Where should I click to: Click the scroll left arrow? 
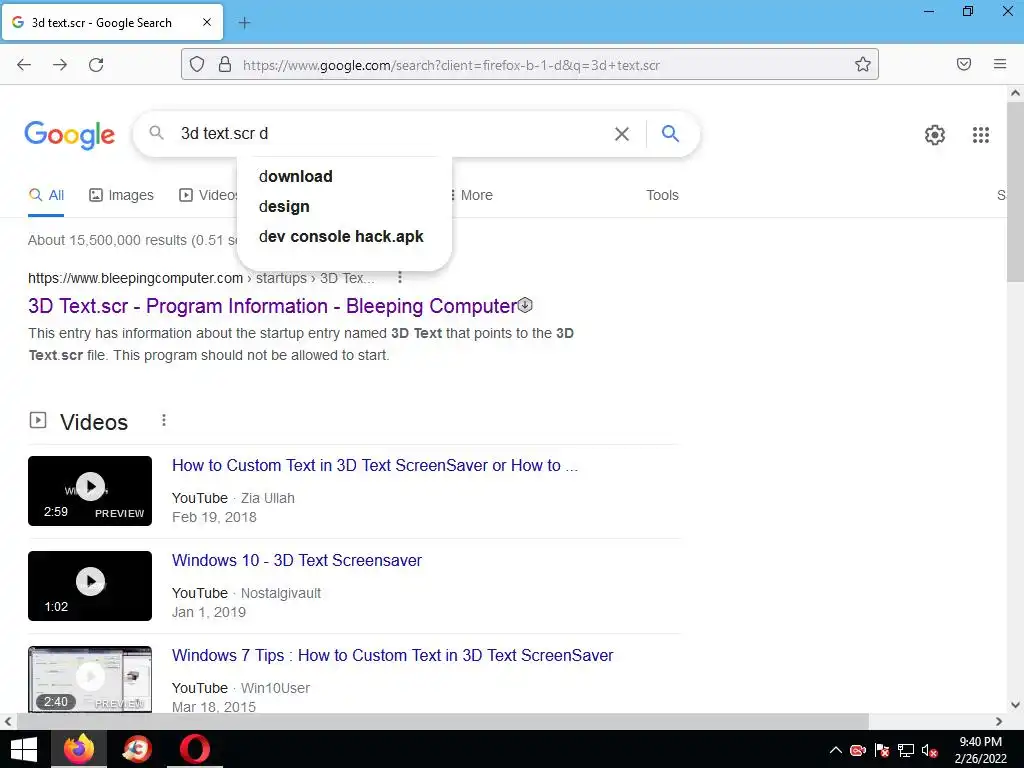(x=8, y=722)
